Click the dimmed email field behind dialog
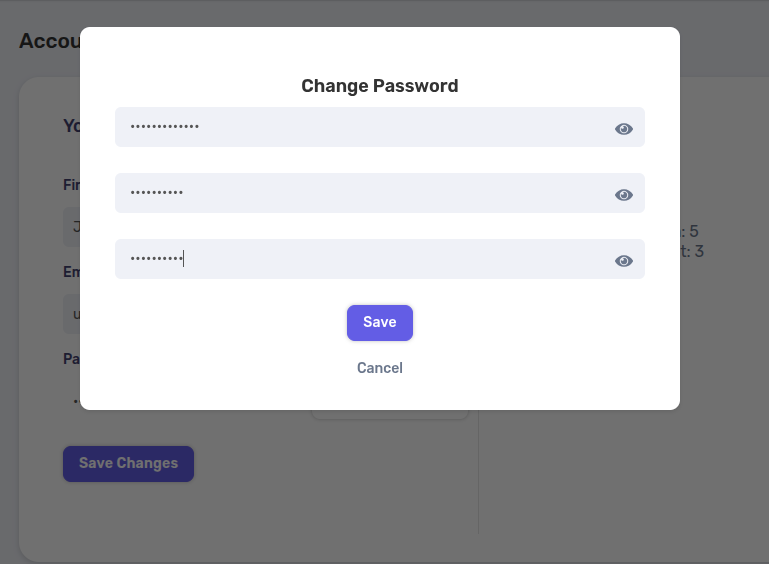This screenshot has width=769, height=564. (72, 314)
